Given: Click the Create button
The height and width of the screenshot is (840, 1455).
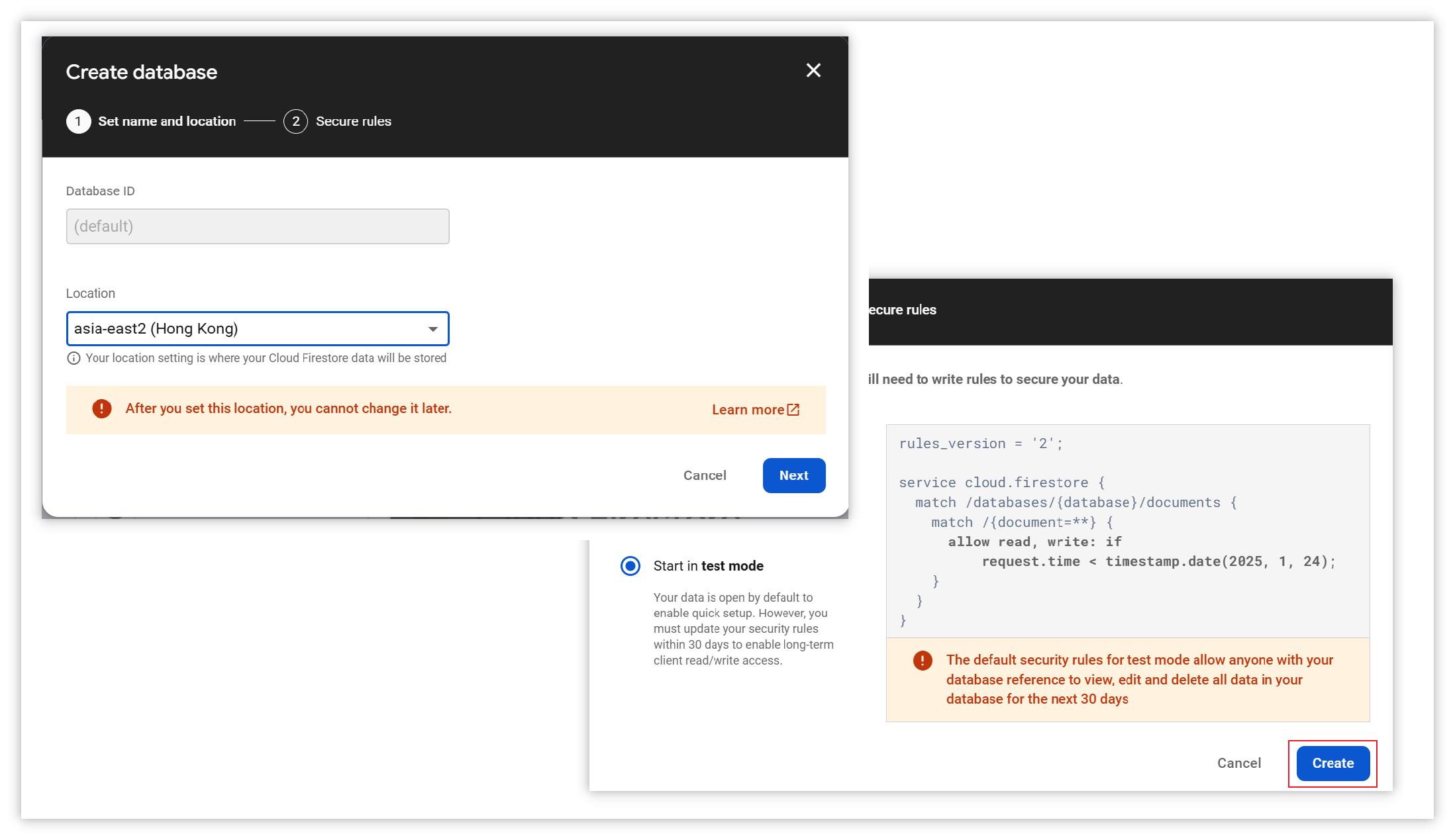Looking at the screenshot, I should 1332,763.
